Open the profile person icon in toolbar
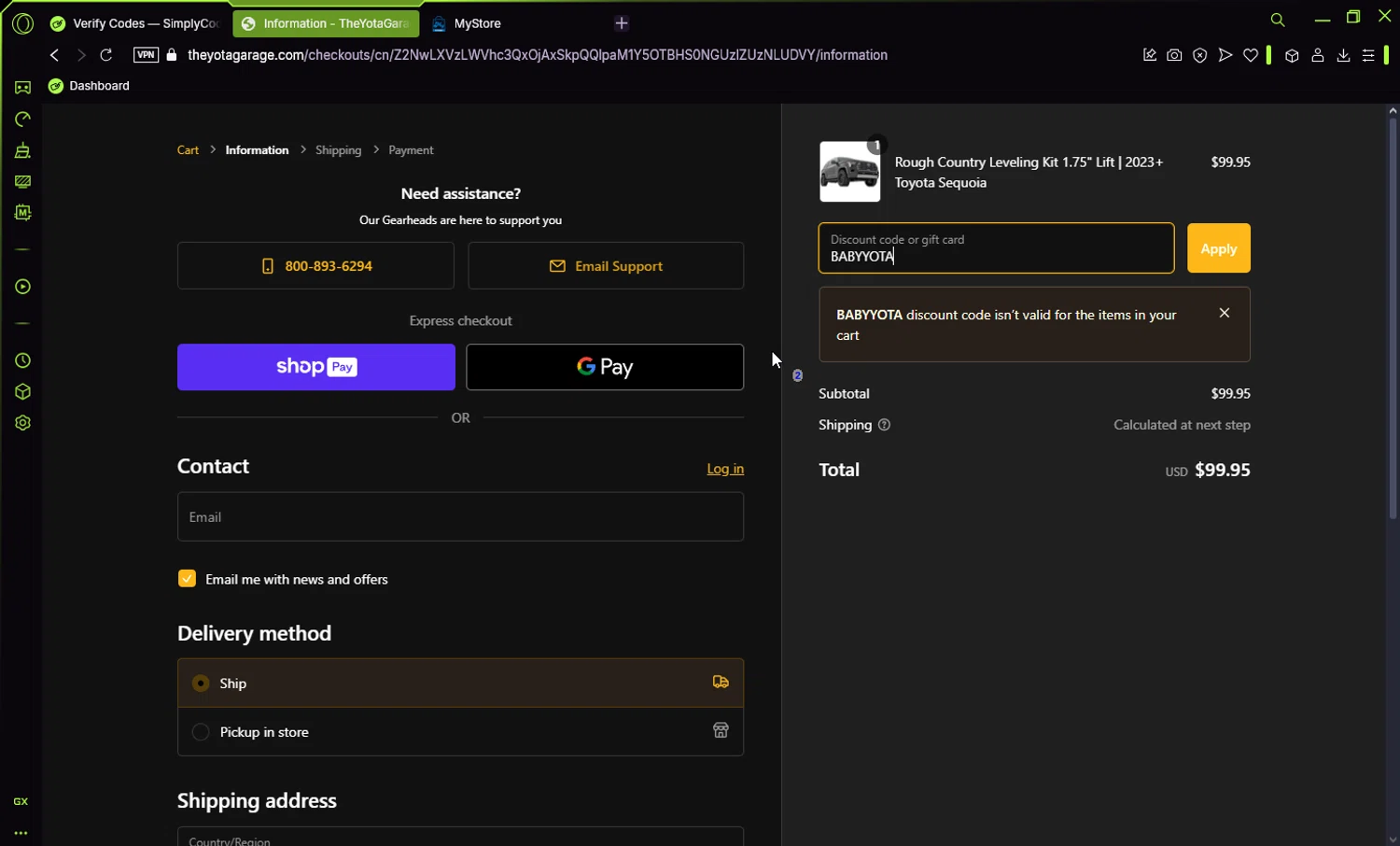 [x=1318, y=55]
